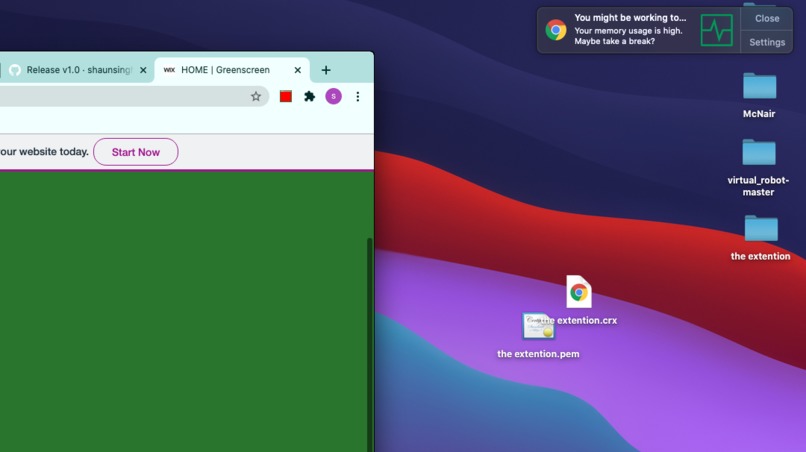The image size is (806, 452).
Task: Switch to the HOME | Greenscreen tab
Action: [x=231, y=70]
